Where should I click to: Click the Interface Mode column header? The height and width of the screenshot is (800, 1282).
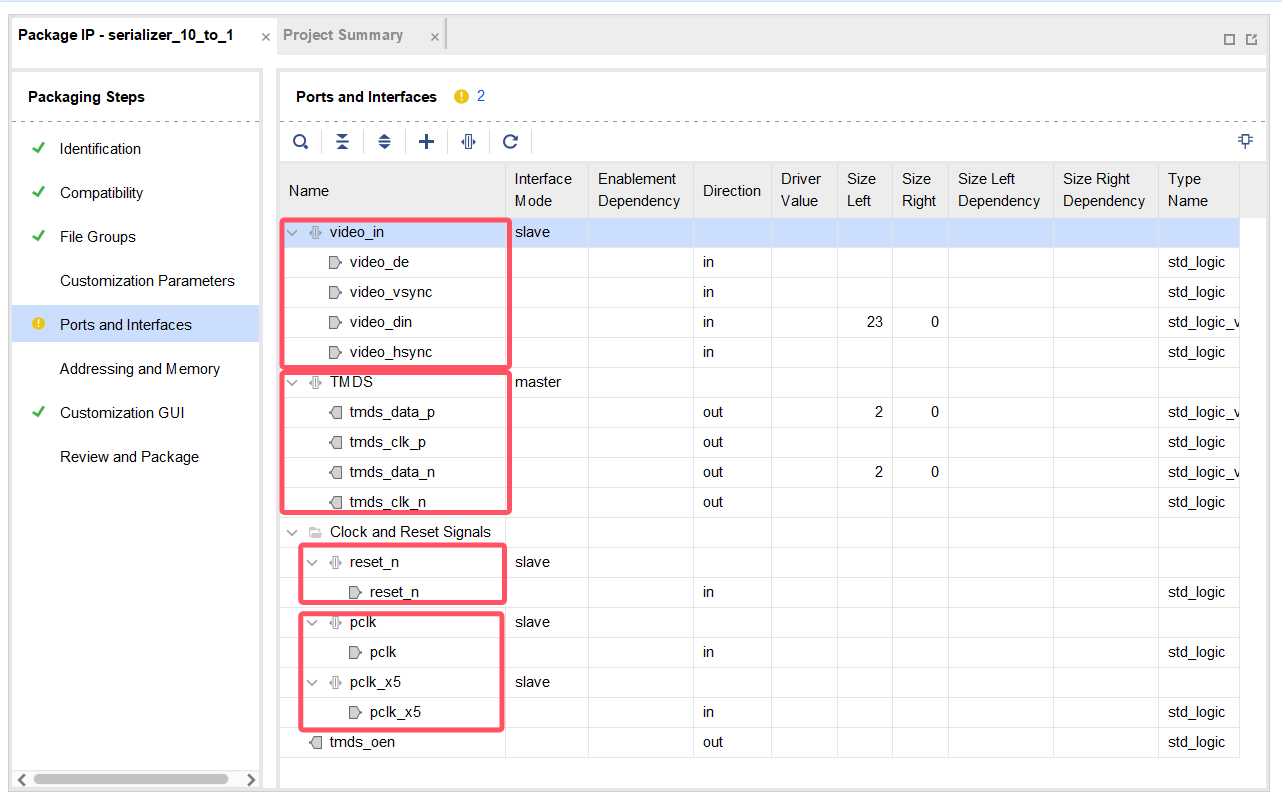(547, 190)
